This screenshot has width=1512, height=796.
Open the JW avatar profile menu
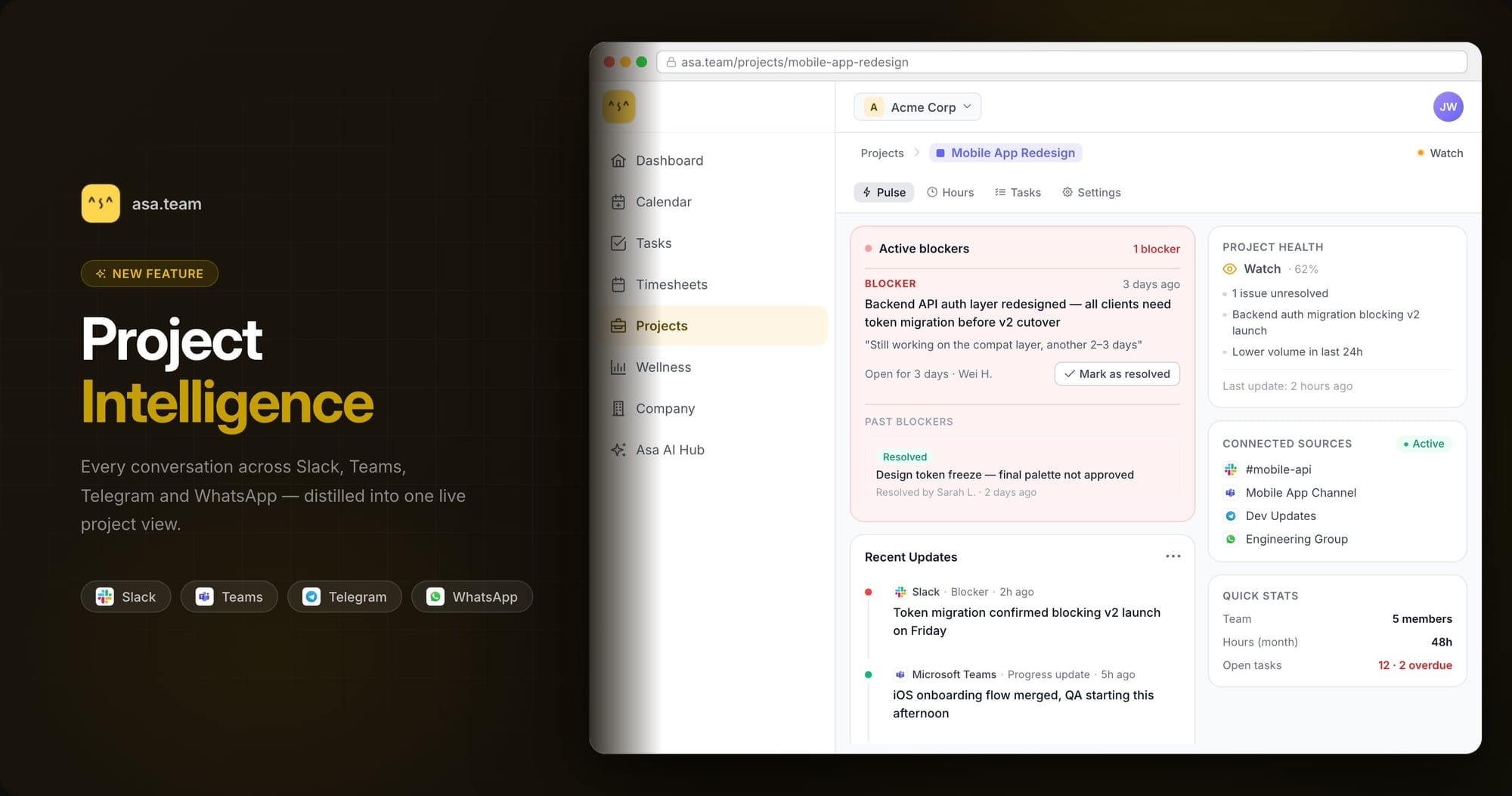point(1448,107)
